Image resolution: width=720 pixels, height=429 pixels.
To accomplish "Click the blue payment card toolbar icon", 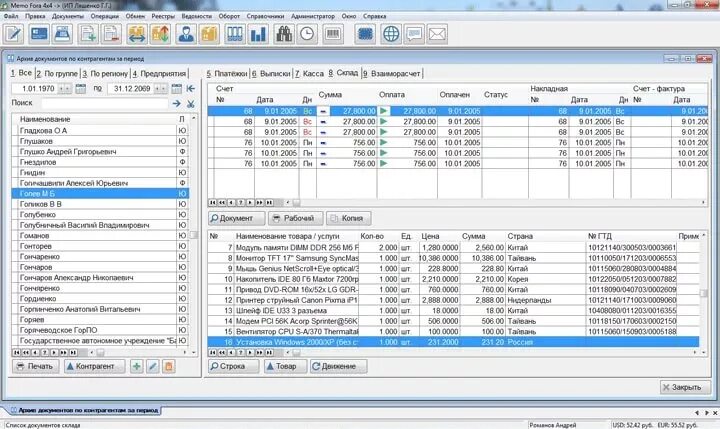I will pos(39,34).
